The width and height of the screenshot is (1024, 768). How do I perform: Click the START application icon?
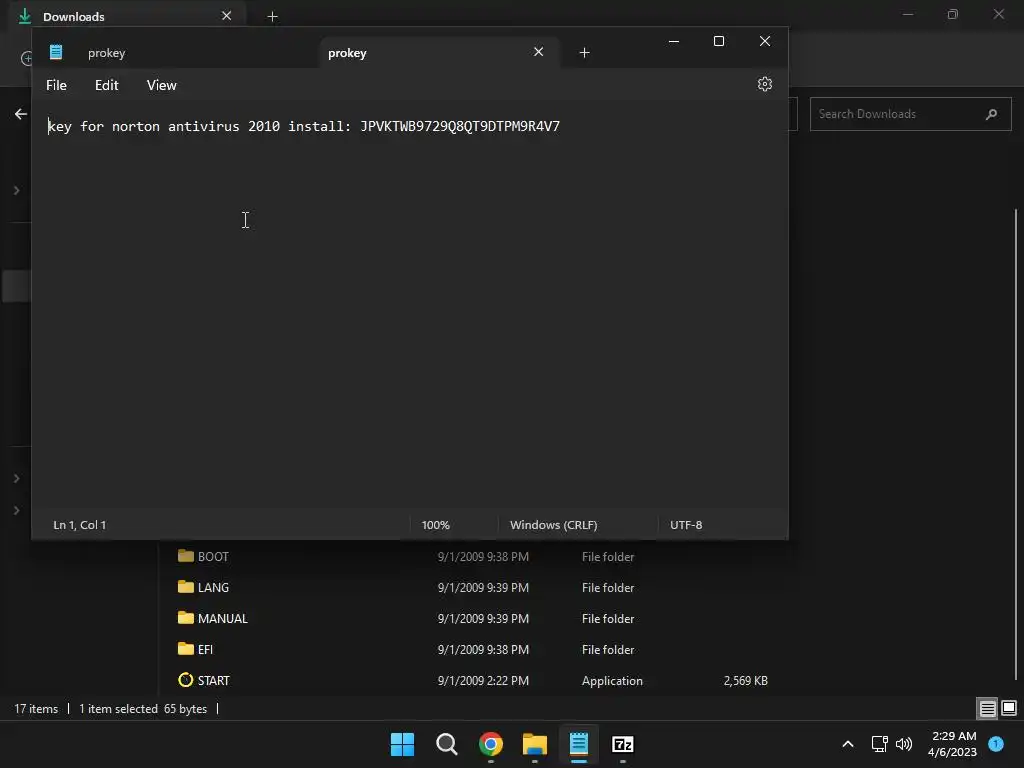185,680
